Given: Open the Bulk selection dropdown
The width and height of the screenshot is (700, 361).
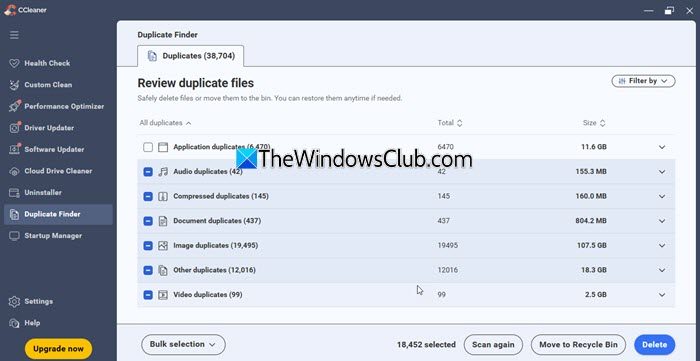Looking at the screenshot, I should click(183, 344).
